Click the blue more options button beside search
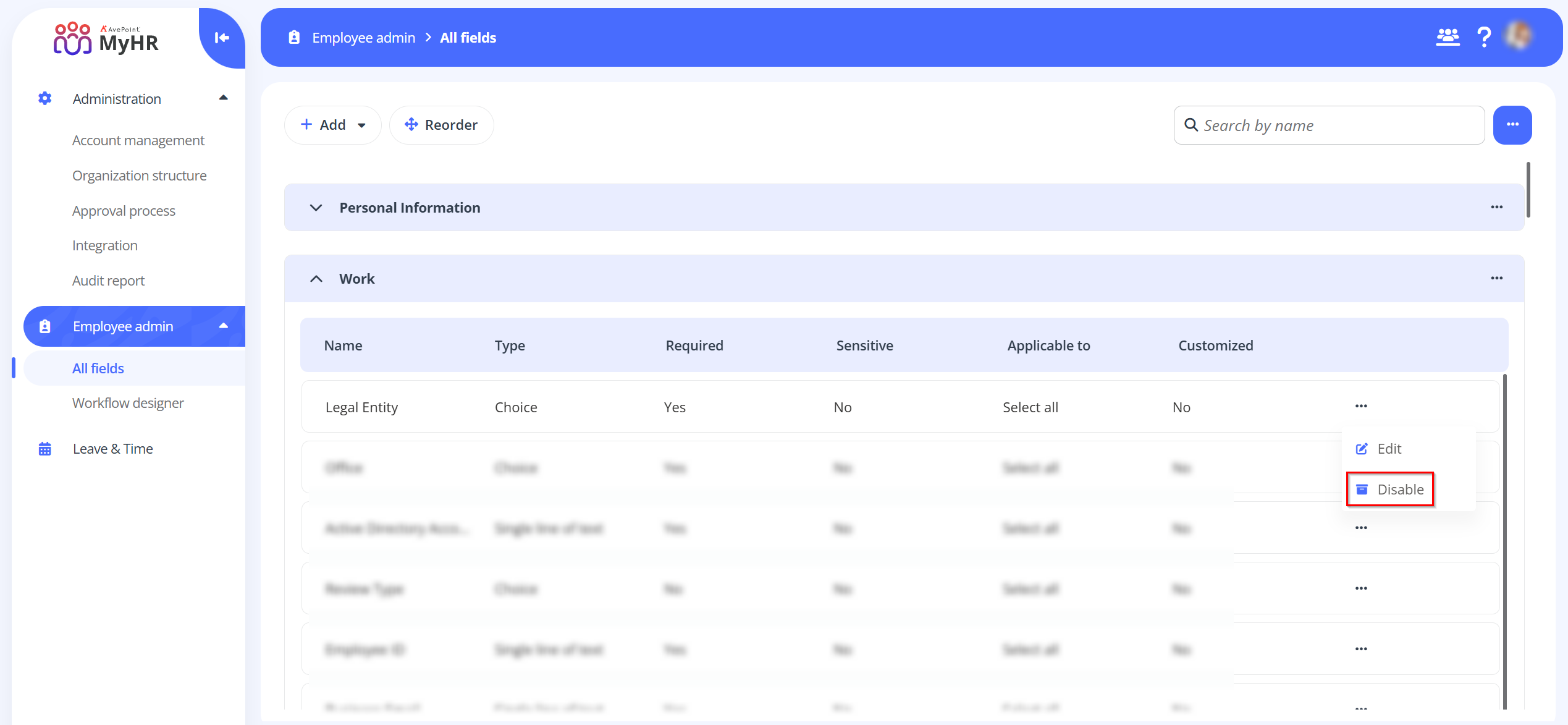The image size is (1568, 725). pyautogui.click(x=1512, y=125)
